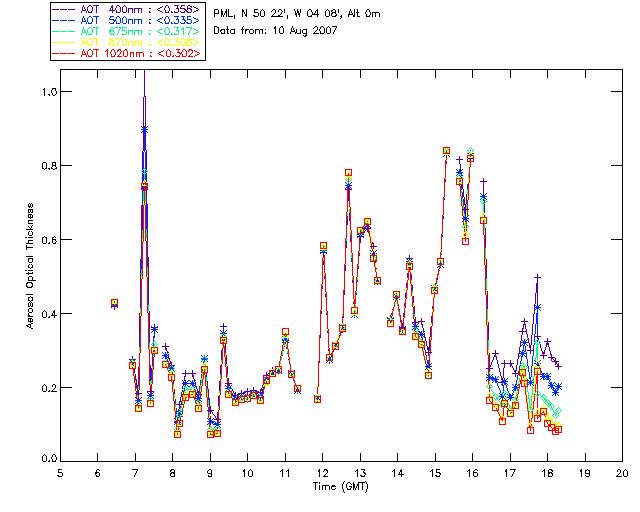Select the 'AOT 870nm : <0.308>' legend entry
Screen dimensions: 640x512
[x=127, y=42]
